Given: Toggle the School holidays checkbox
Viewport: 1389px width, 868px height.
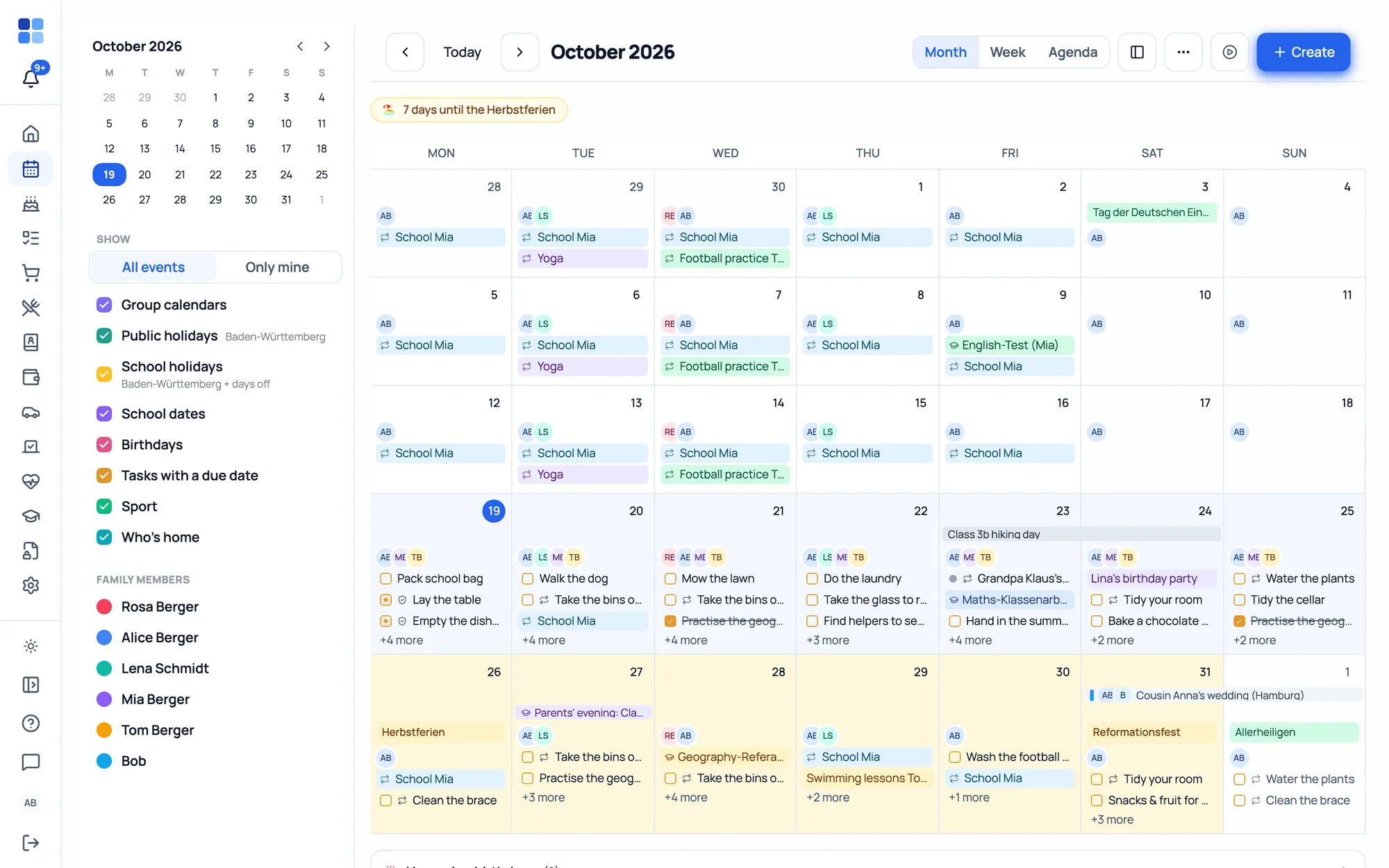Looking at the screenshot, I should tap(104, 374).
